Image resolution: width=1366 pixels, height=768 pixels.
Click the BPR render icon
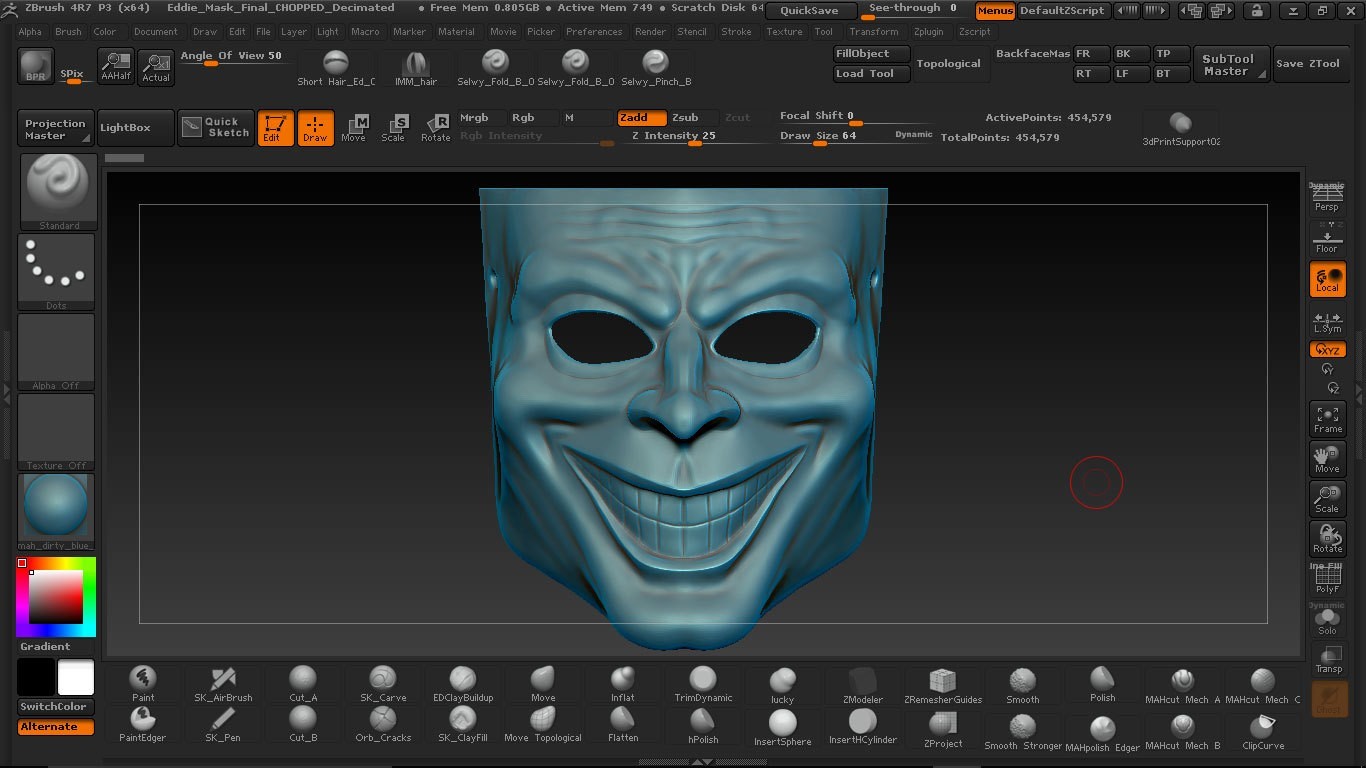(x=36, y=66)
